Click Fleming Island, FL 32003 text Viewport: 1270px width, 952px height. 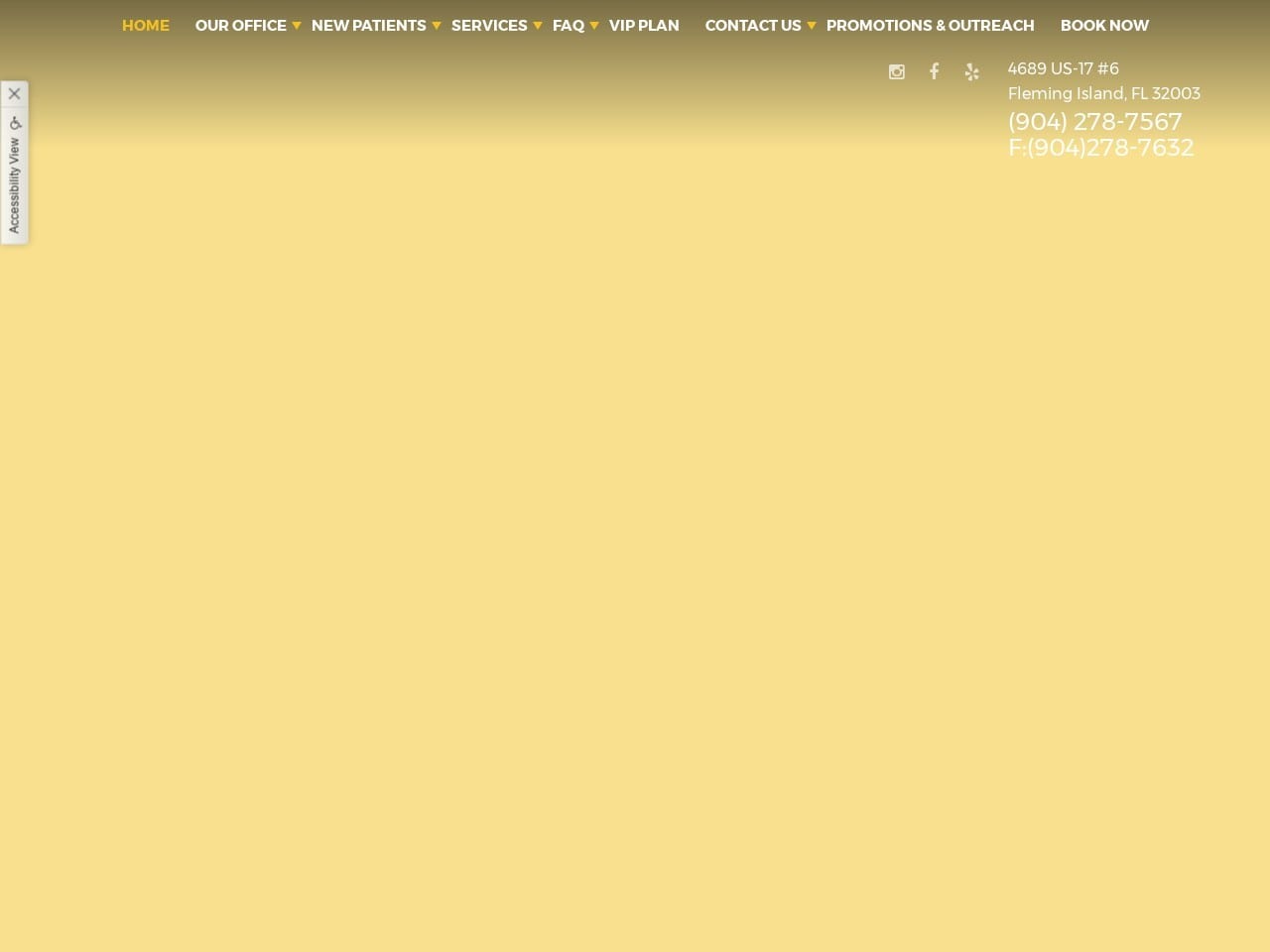pyautogui.click(x=1104, y=93)
